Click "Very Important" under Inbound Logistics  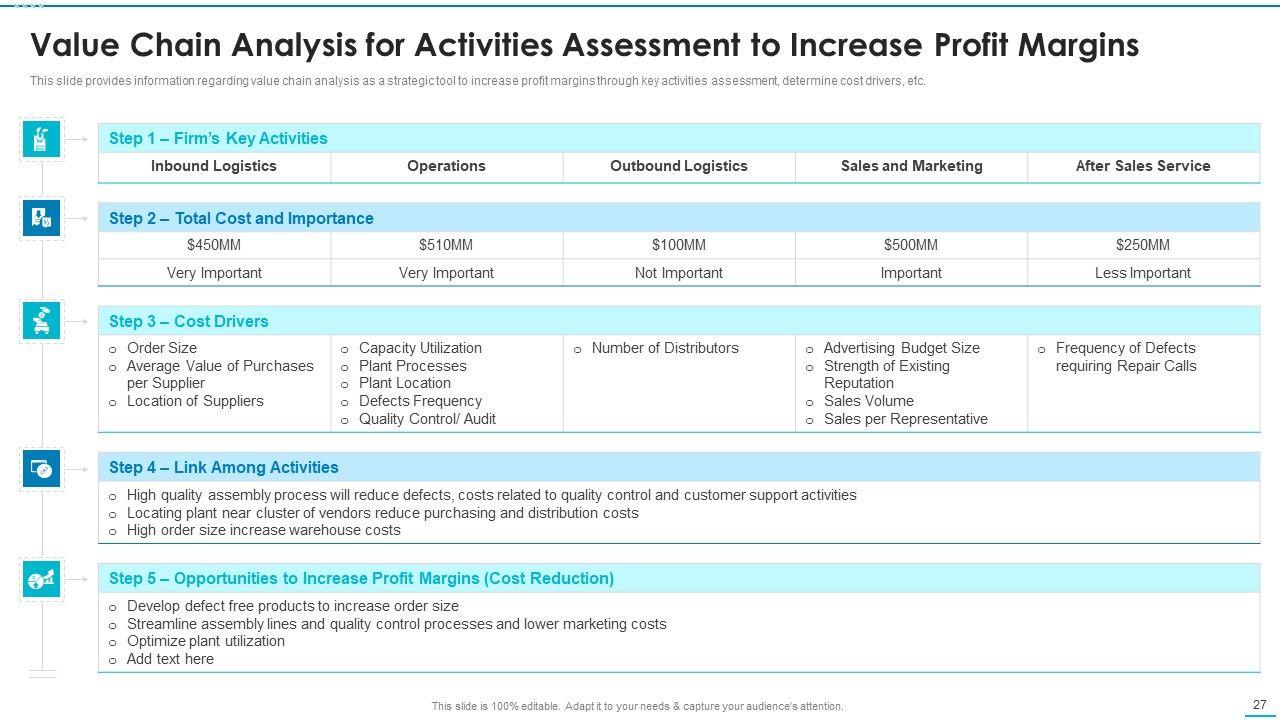214,273
